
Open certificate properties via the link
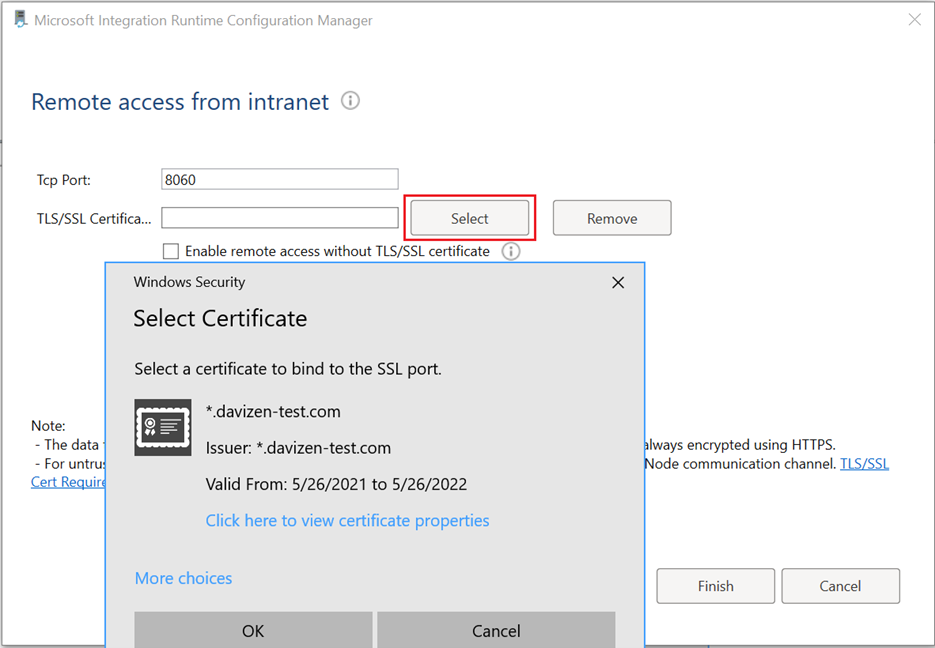347,520
